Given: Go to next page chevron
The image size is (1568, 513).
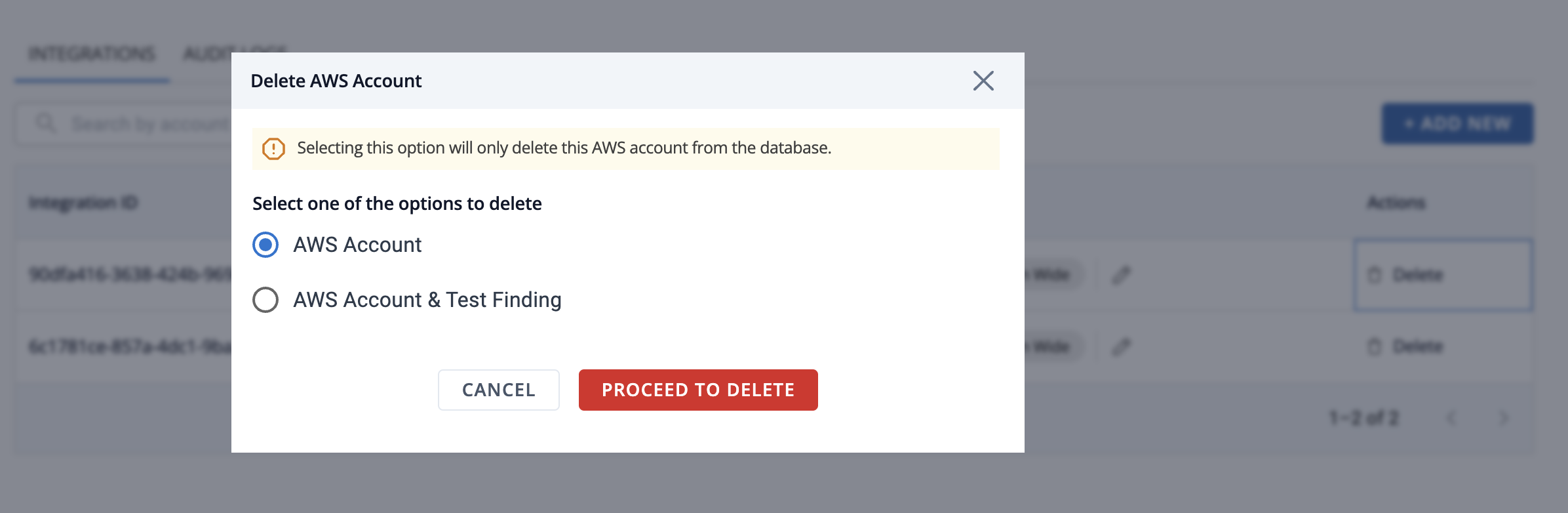Looking at the screenshot, I should pyautogui.click(x=1504, y=418).
